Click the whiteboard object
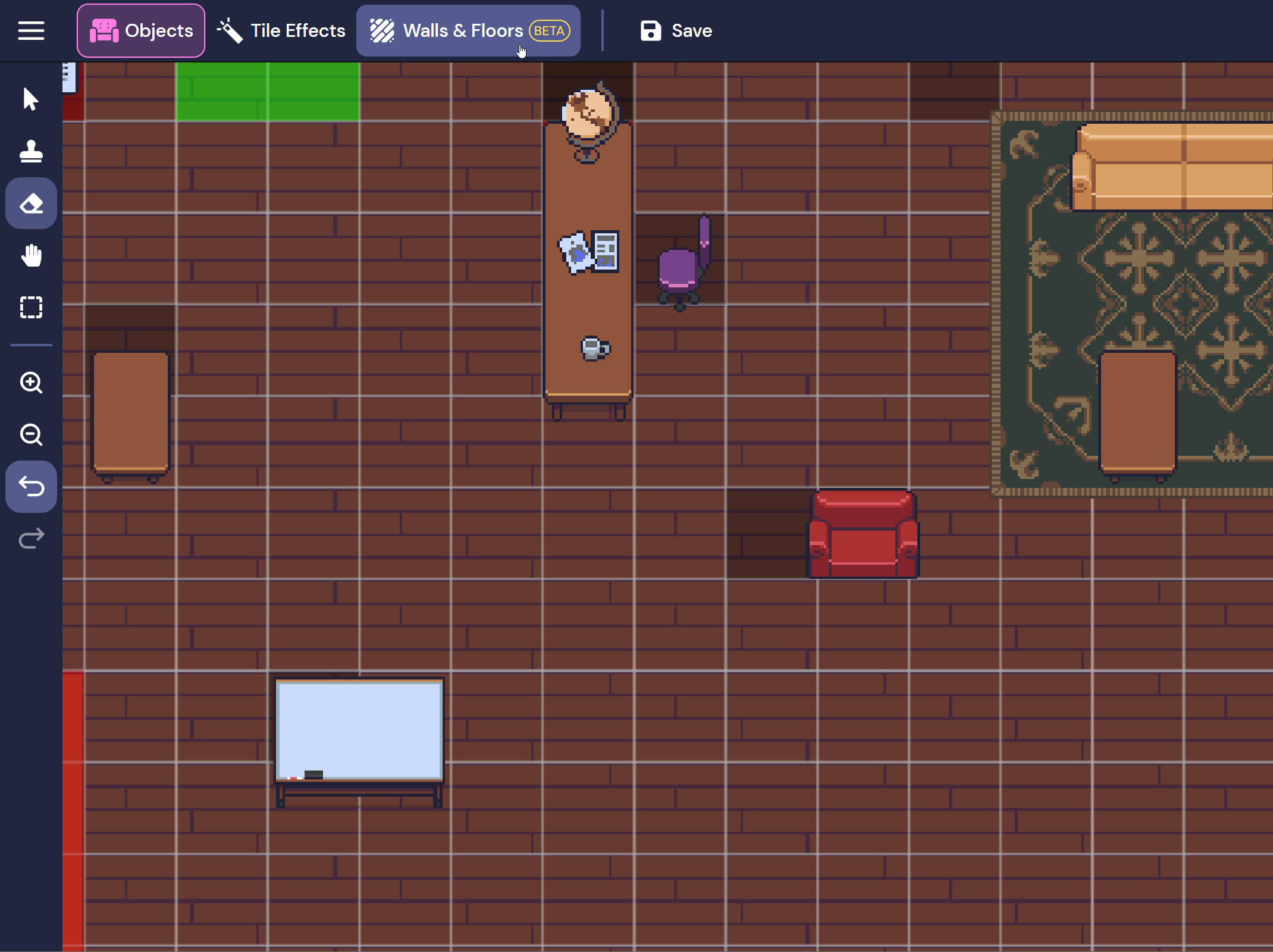Image resolution: width=1273 pixels, height=952 pixels. (359, 732)
